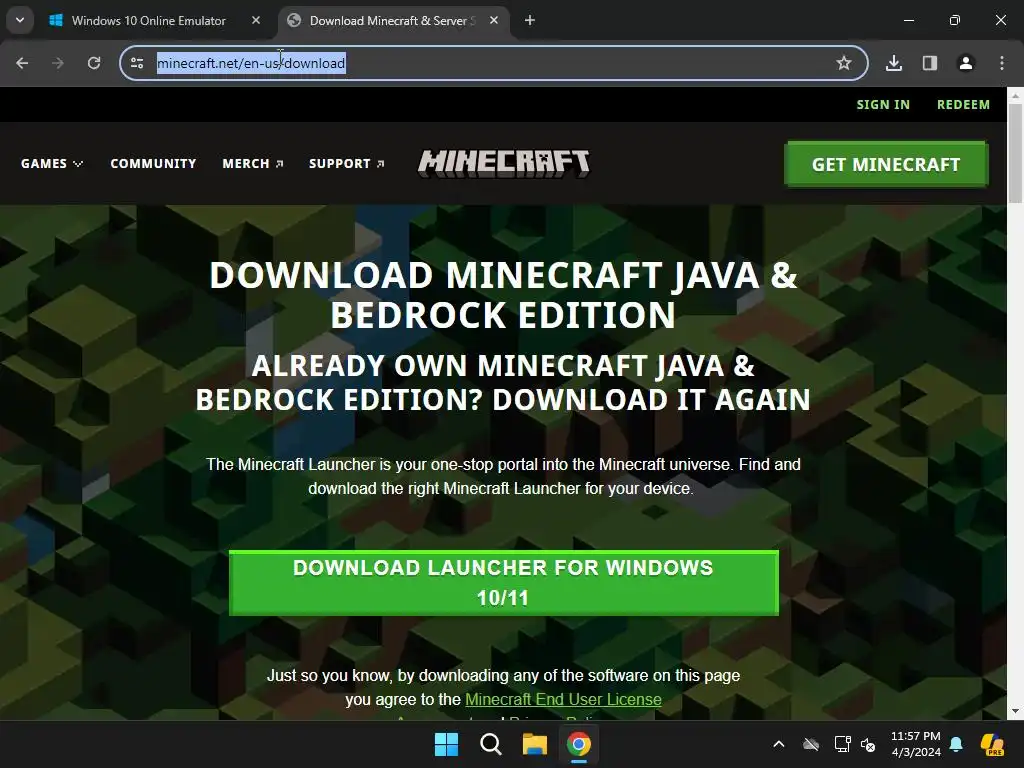Open Chrome side panel icon
Viewport: 1024px width, 768px height.
coord(930,63)
